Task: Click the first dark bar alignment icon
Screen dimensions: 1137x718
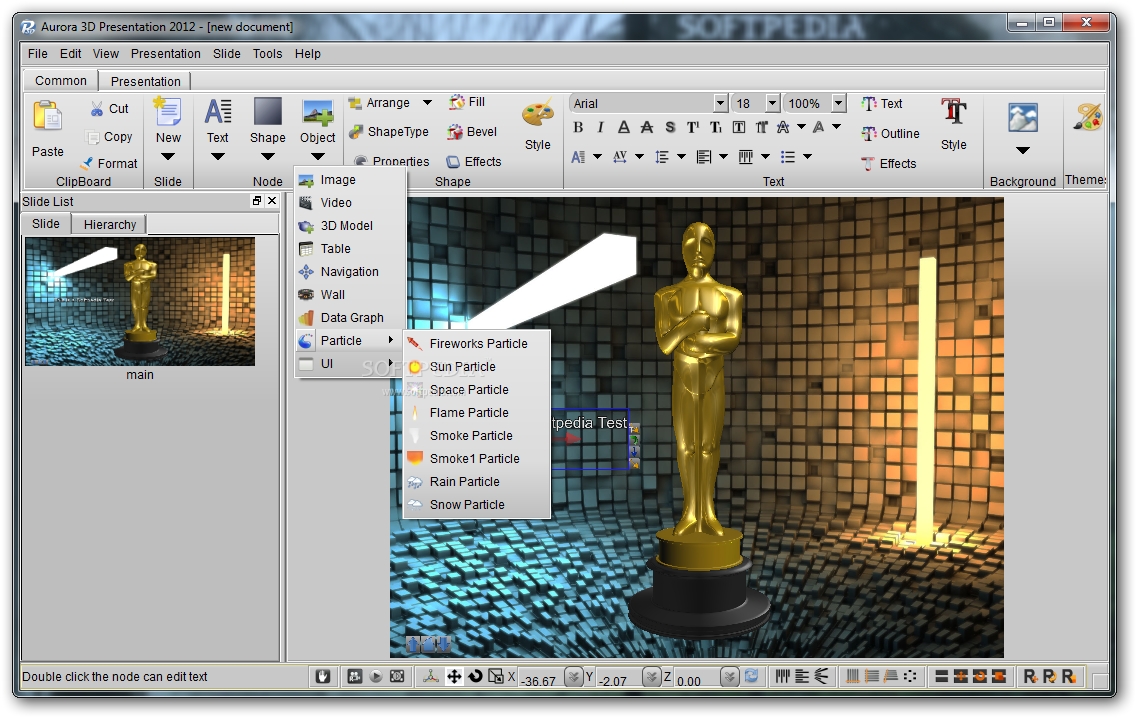Action: [941, 676]
